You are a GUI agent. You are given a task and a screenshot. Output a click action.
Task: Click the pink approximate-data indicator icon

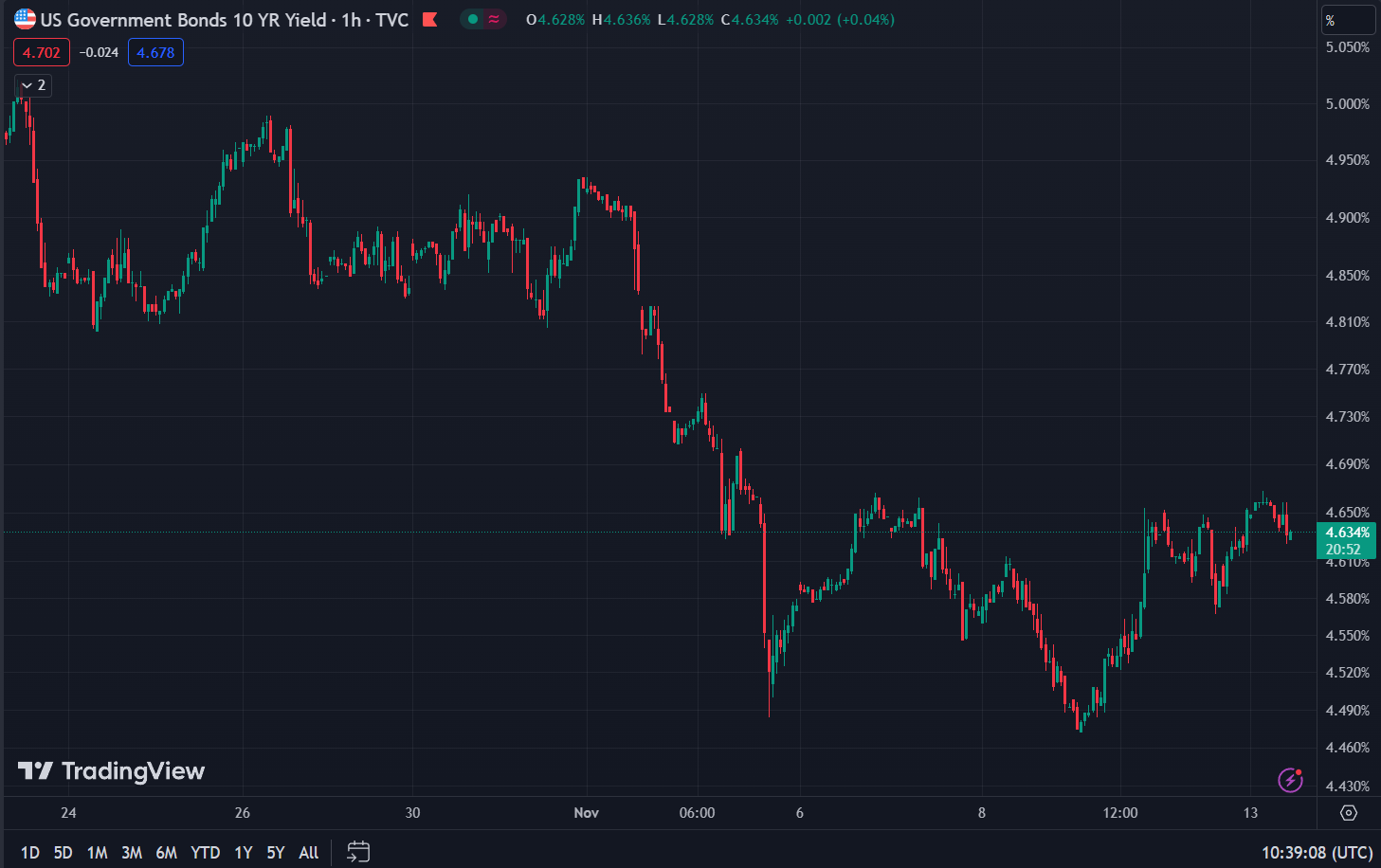494,19
